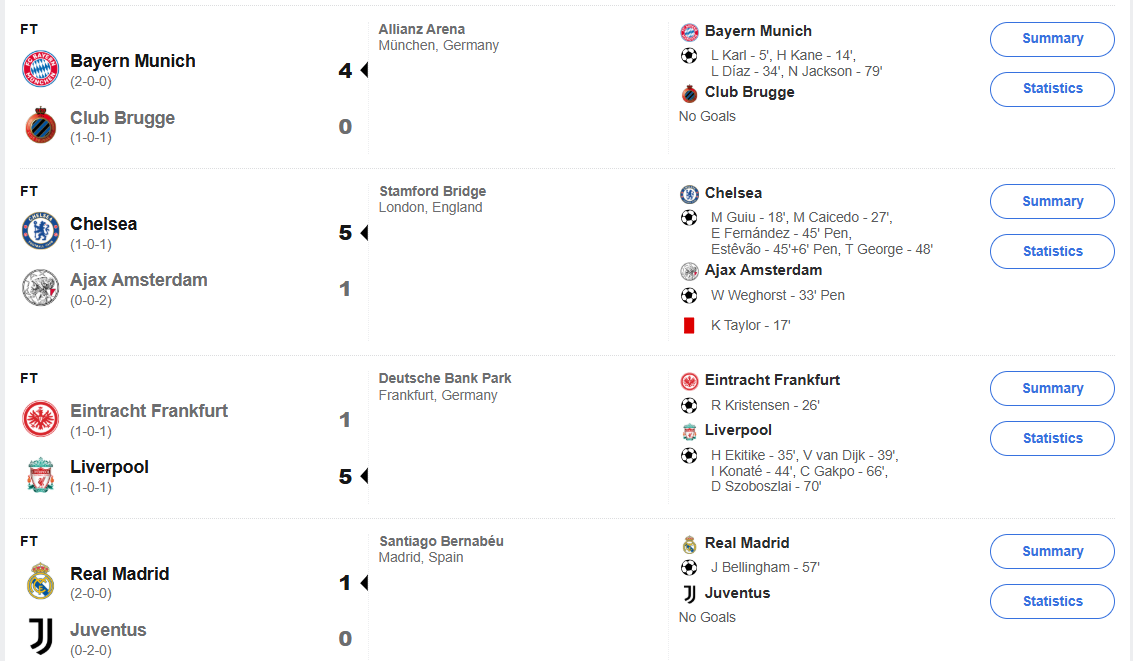1133x661 pixels.
Task: Open Statistics for Chelsea vs Ajax match
Action: (1052, 252)
